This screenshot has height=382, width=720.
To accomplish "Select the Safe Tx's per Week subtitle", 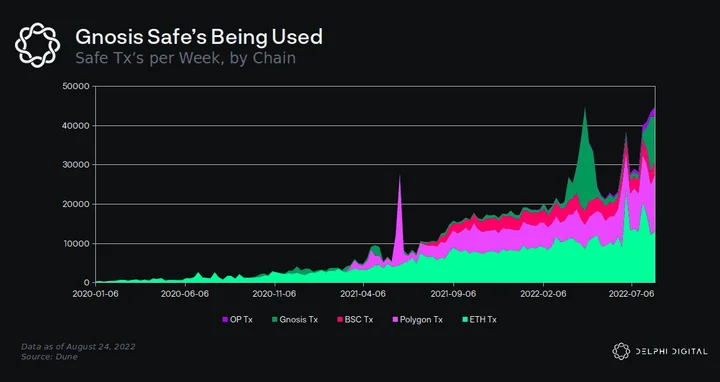I will [x=186, y=58].
